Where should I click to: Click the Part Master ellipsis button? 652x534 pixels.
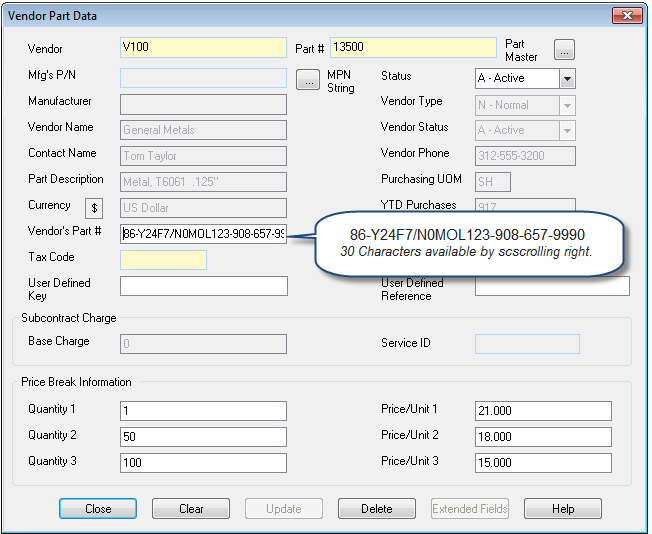tap(565, 49)
